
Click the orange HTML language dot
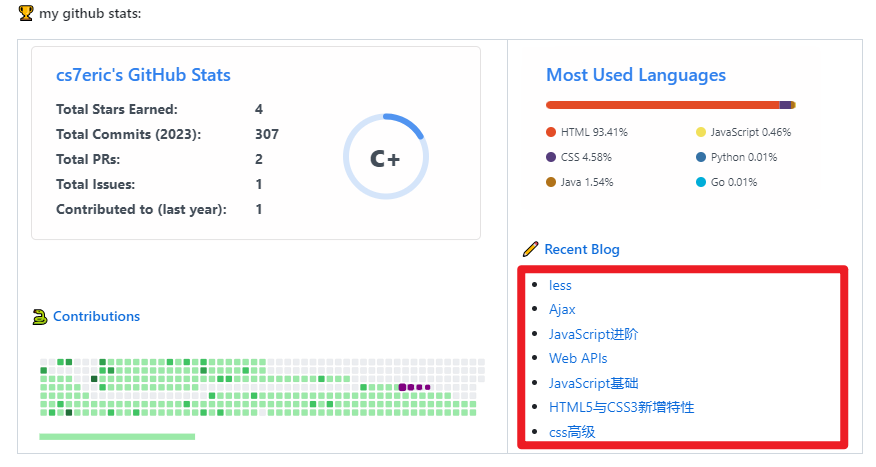click(551, 132)
